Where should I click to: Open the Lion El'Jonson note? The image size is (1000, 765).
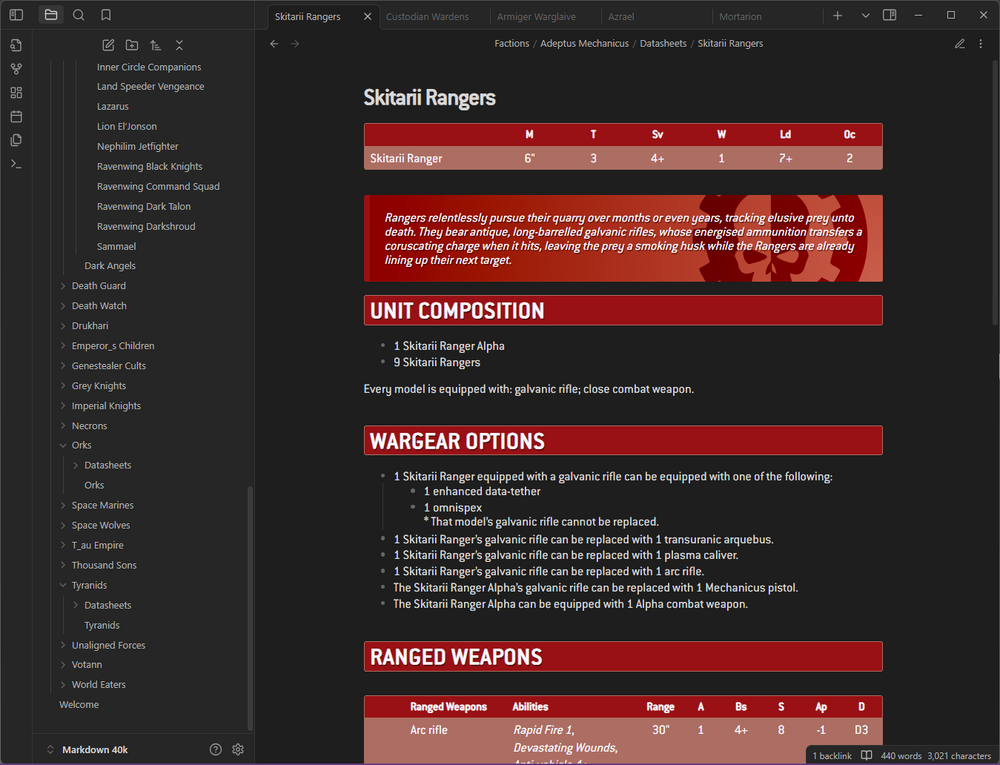(x=126, y=126)
